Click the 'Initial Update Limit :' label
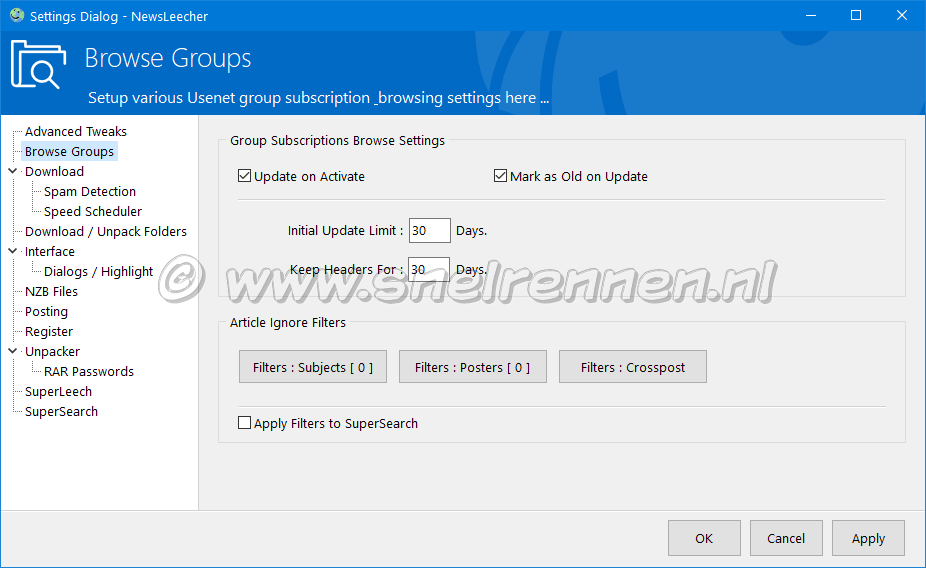This screenshot has height=568, width=926. [345, 230]
